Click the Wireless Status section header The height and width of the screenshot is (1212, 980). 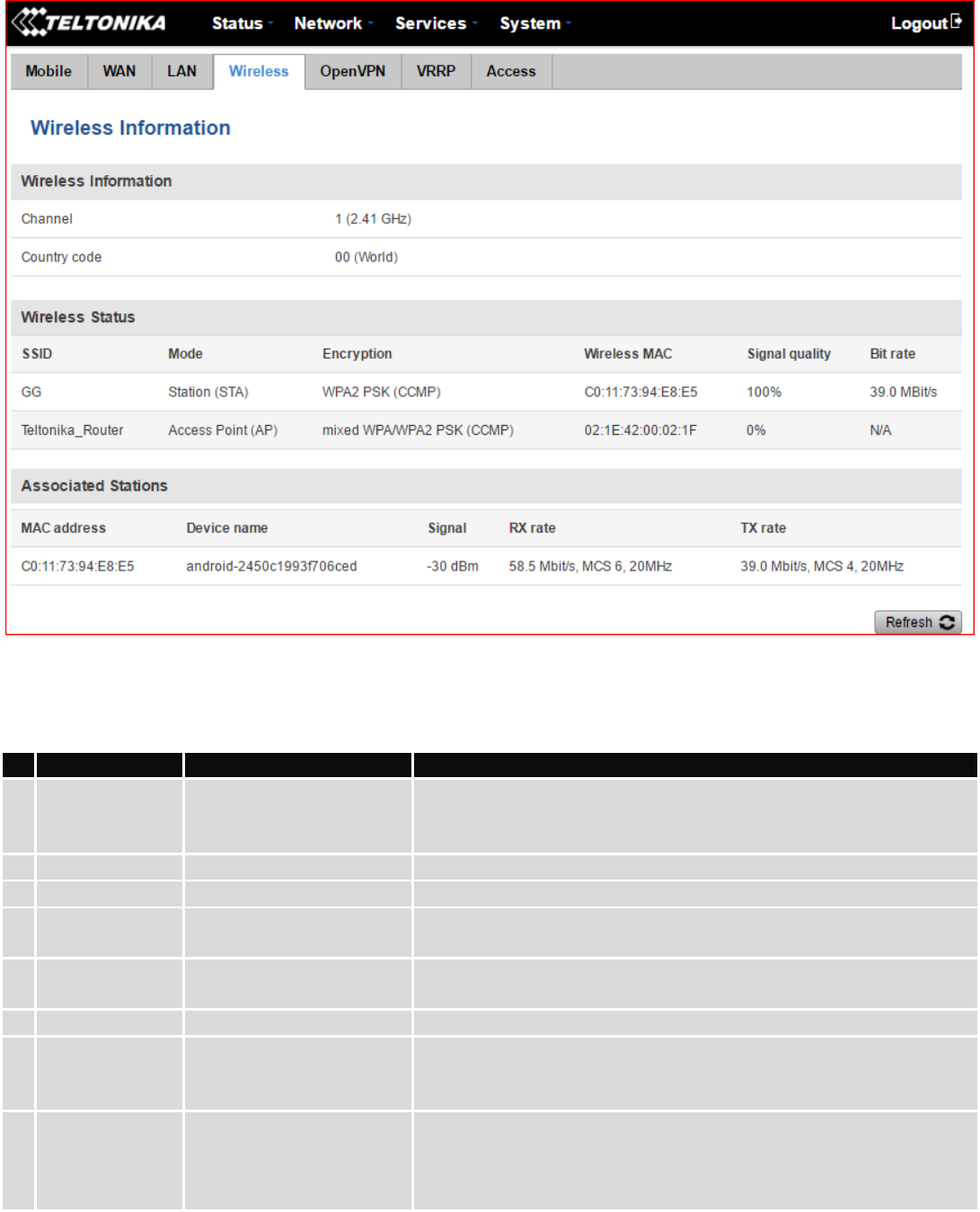(486, 317)
